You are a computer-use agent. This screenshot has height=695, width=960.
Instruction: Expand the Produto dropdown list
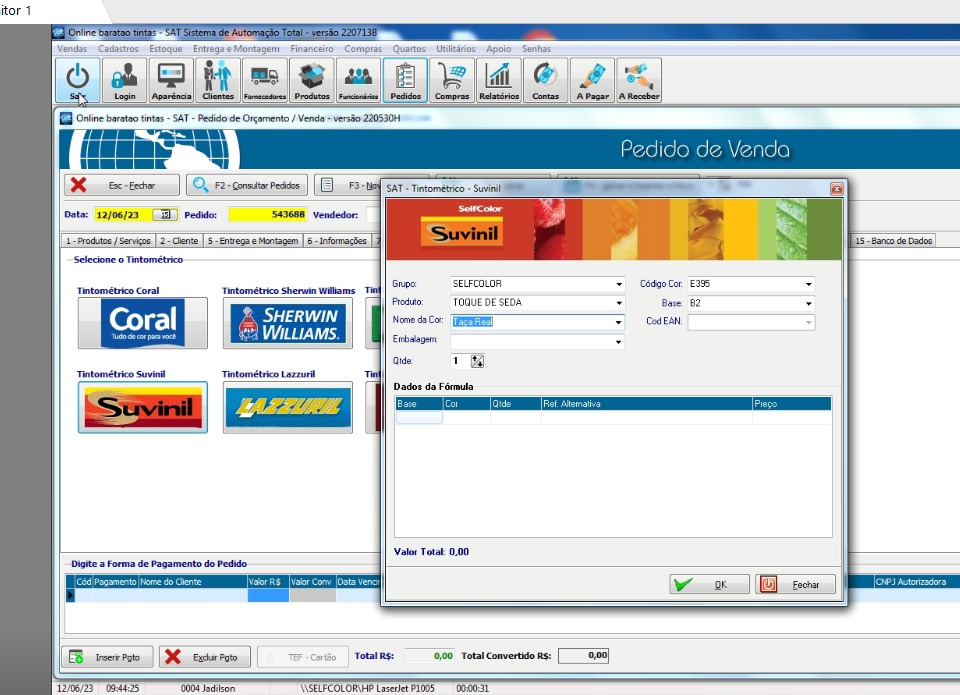coord(620,303)
